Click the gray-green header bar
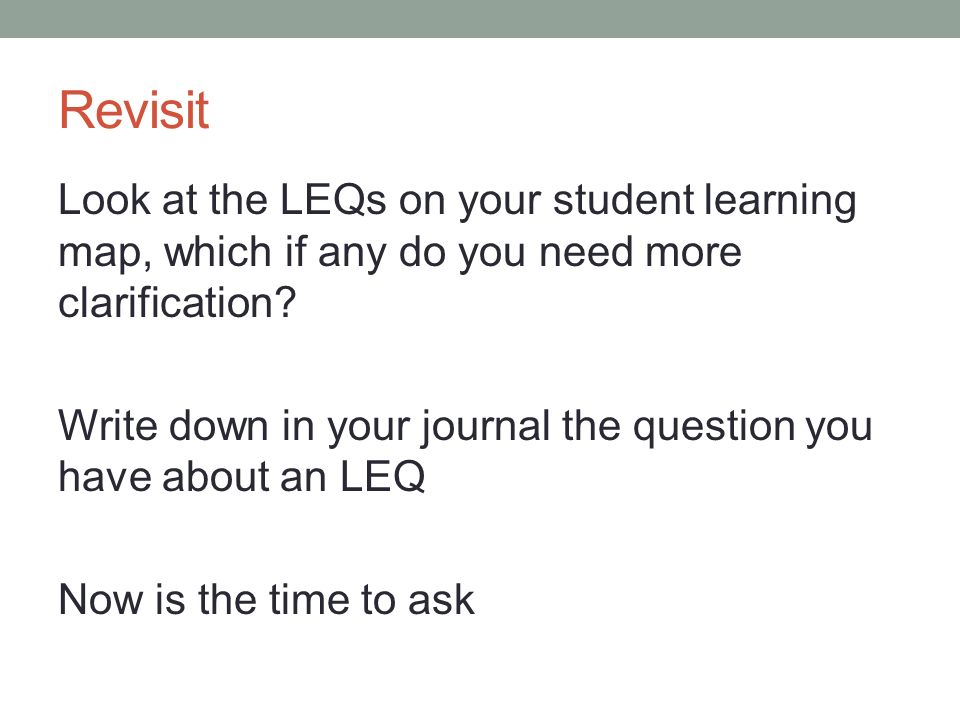 pyautogui.click(x=480, y=18)
